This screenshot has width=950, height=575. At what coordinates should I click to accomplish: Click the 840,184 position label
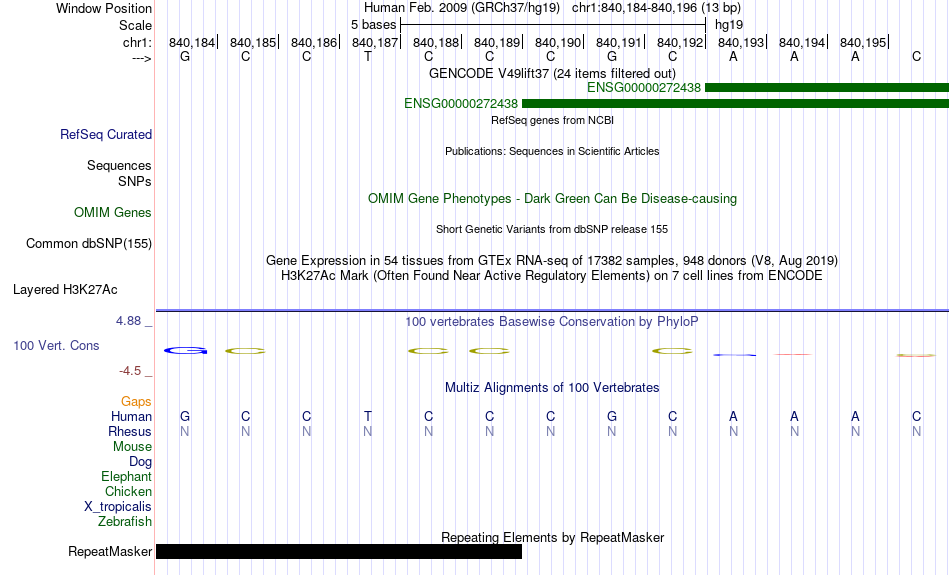191,42
